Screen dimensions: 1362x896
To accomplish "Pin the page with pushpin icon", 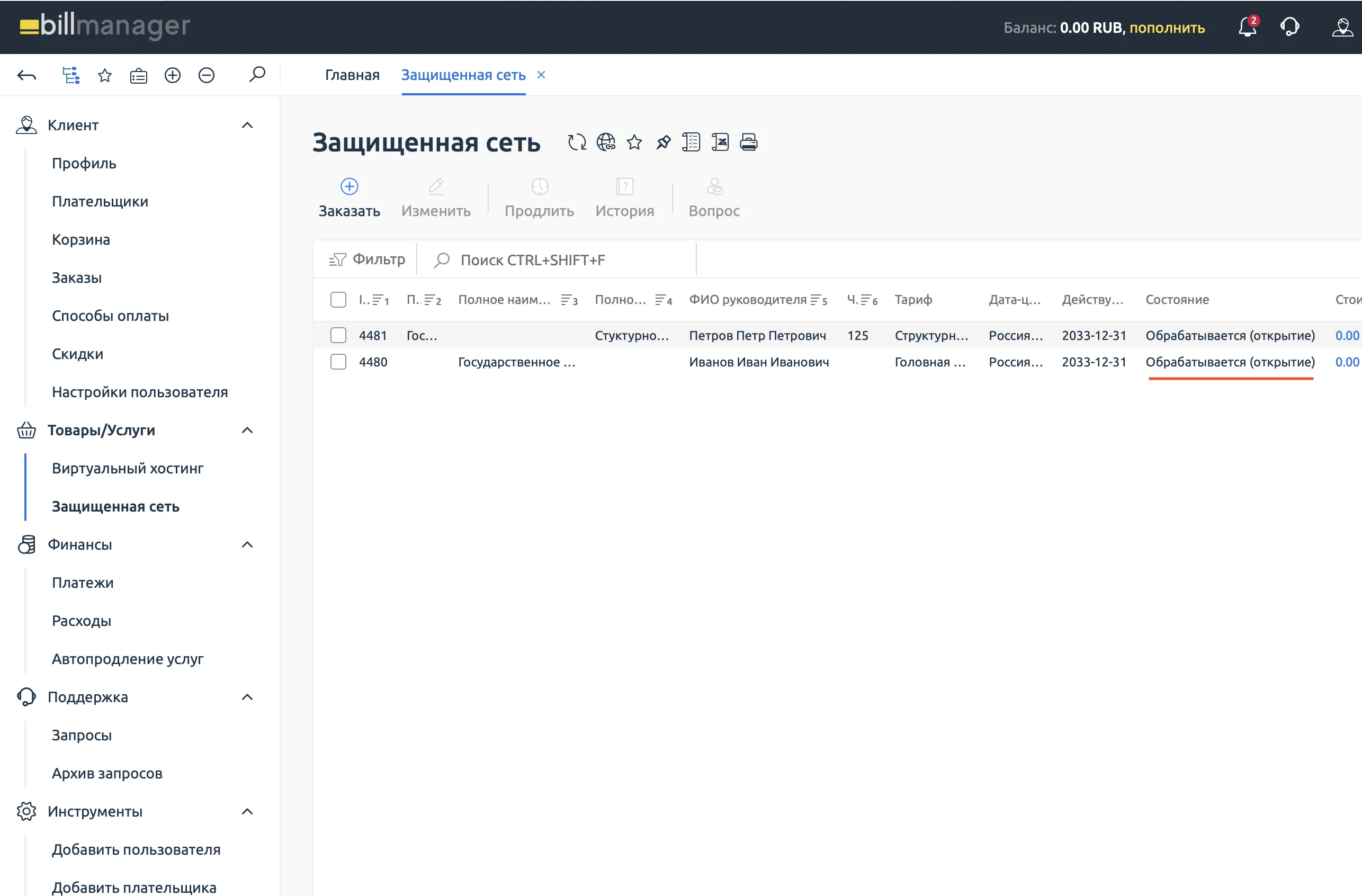I will pos(663,142).
